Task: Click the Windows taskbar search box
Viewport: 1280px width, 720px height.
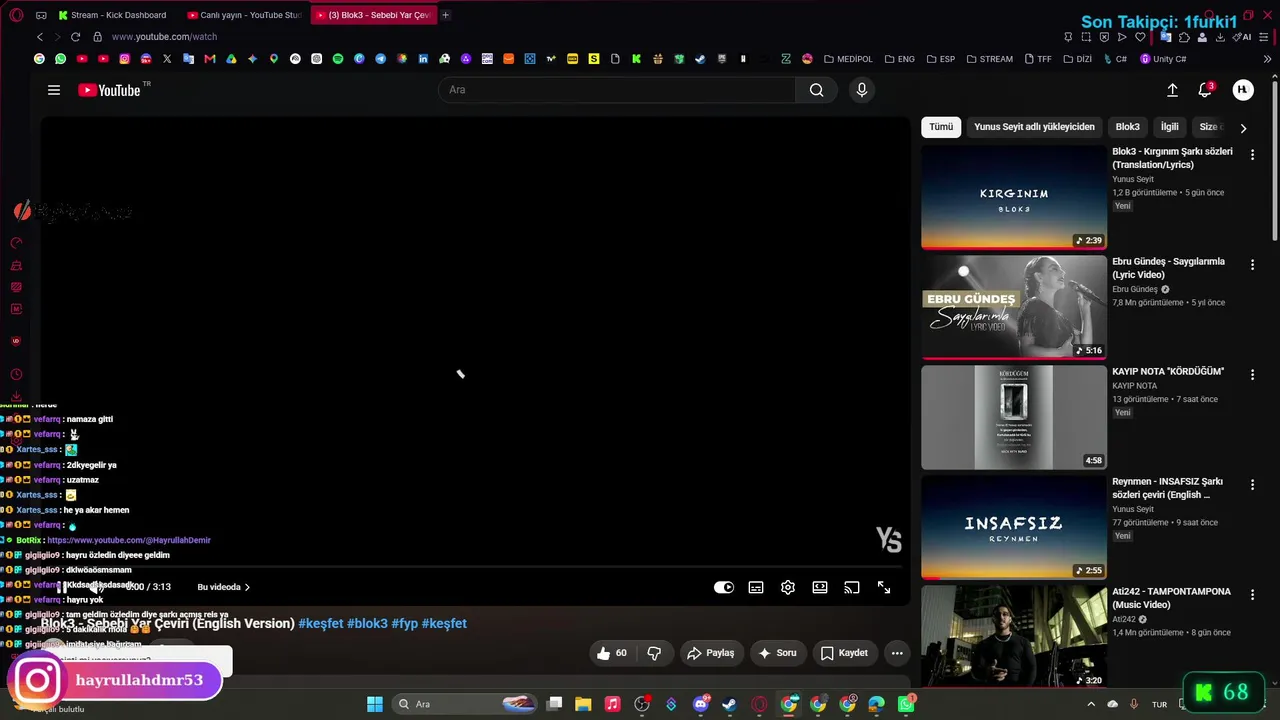Action: point(465,704)
